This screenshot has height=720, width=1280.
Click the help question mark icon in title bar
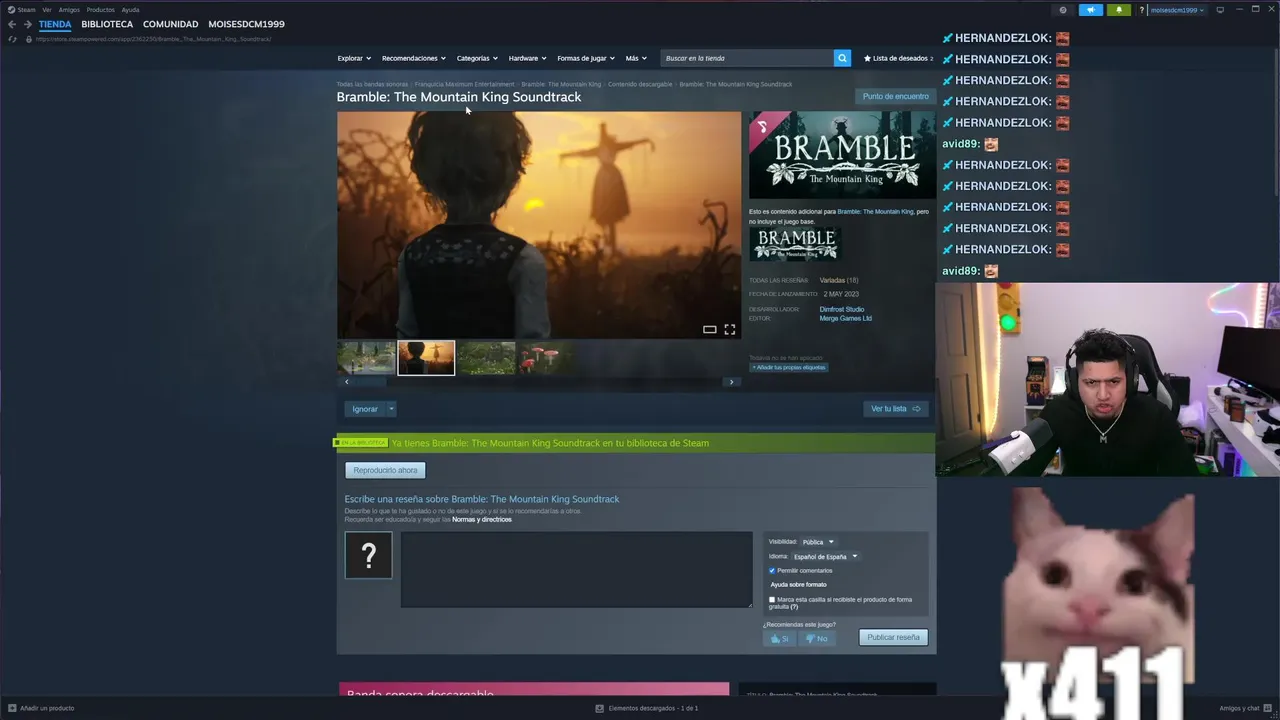pyautogui.click(x=1141, y=10)
